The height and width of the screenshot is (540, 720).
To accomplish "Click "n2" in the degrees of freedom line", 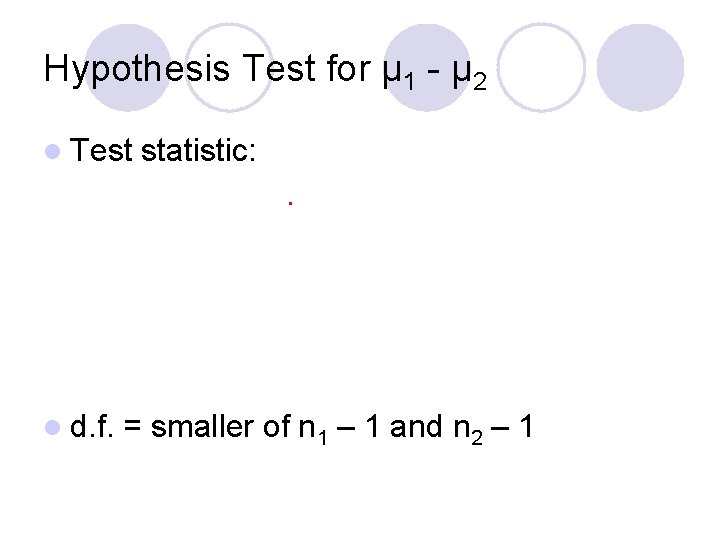I will tap(467, 430).
